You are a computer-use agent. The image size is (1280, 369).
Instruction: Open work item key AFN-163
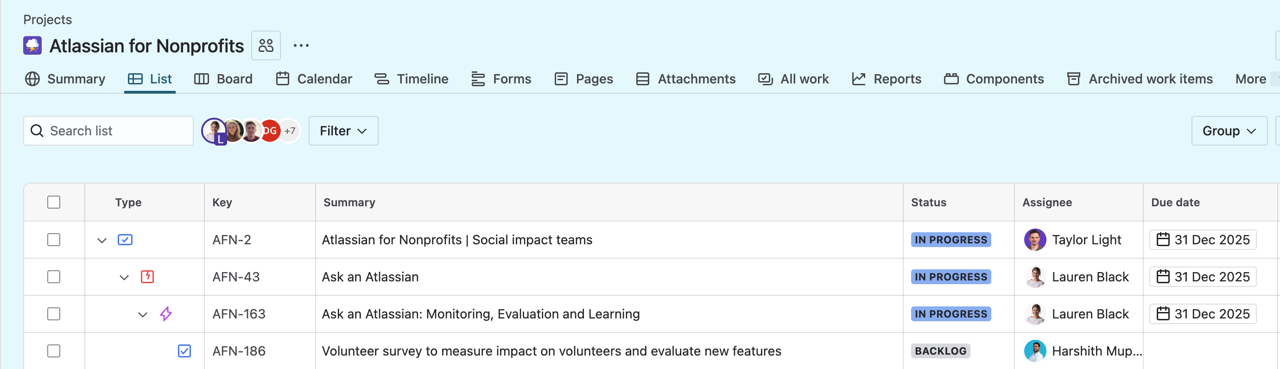tap(239, 314)
